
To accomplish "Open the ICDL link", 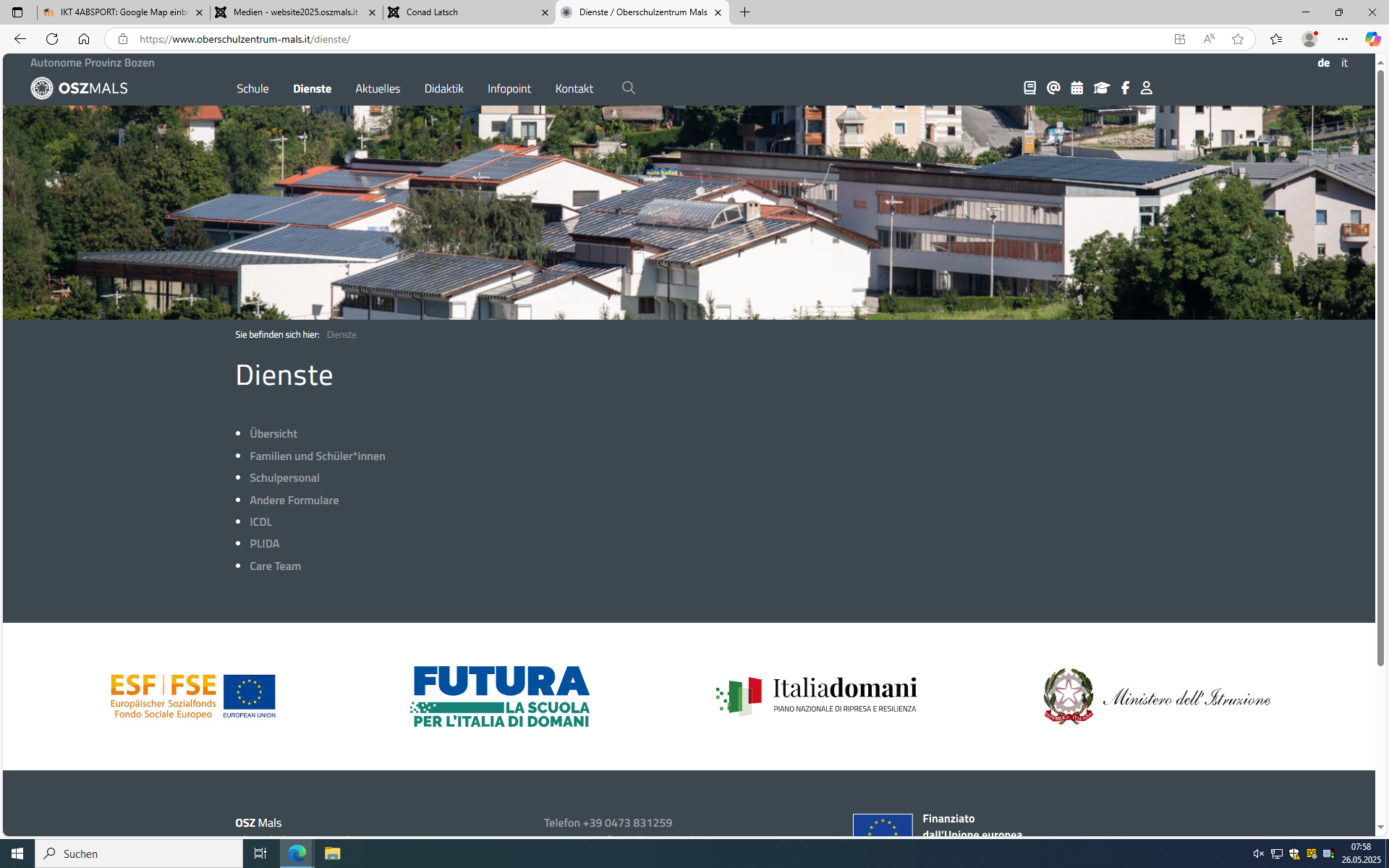I will click(x=260, y=522).
